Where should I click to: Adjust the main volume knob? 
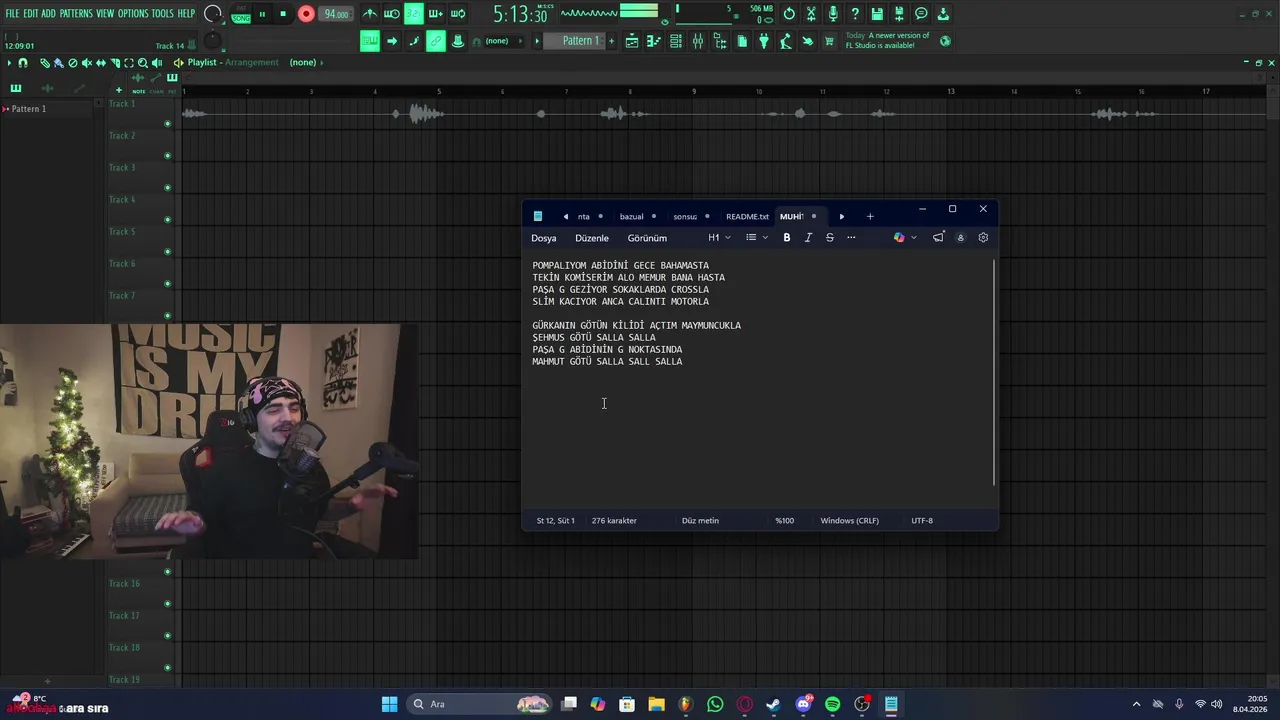click(x=213, y=14)
